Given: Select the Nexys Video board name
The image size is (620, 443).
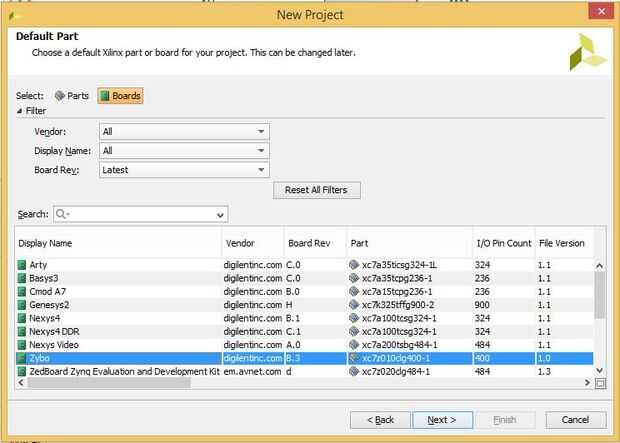Looking at the screenshot, I should click(54, 345).
